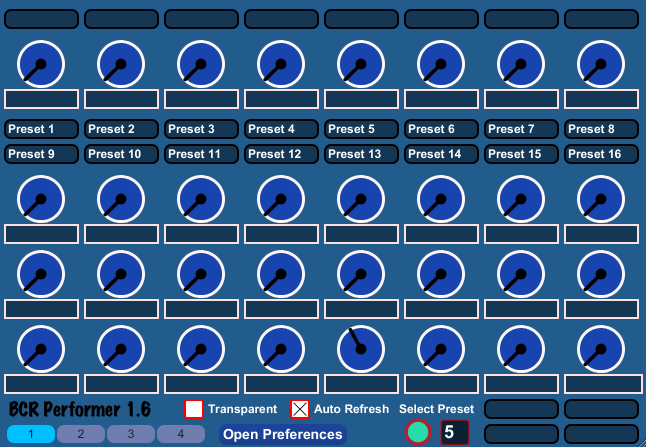
Task: Click the last knob in the second knob row
Action: 601,199
